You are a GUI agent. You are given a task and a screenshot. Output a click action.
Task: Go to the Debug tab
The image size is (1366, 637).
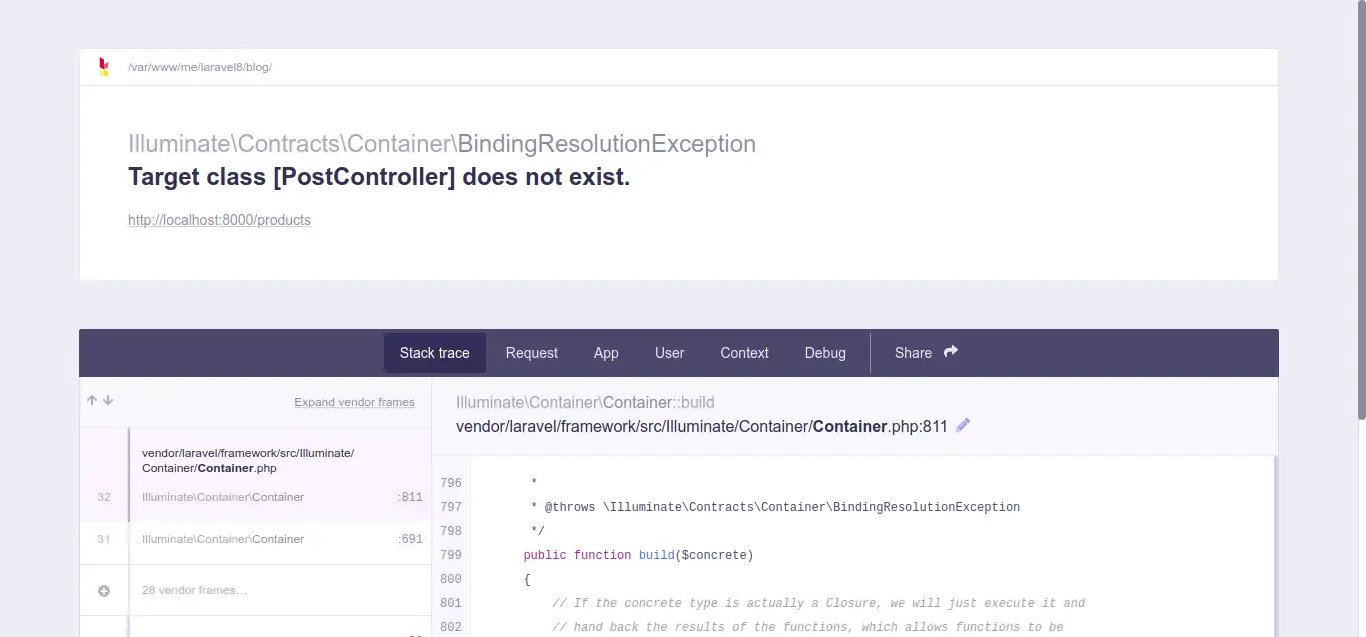(825, 353)
